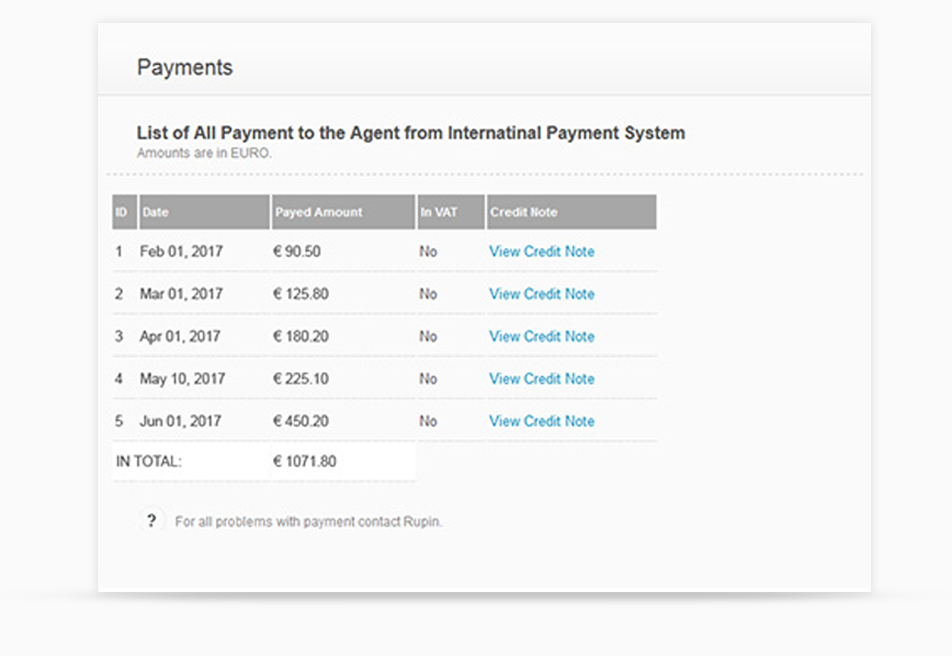The width and height of the screenshot is (952, 656).
Task: Open View Credit Note for Mar 01, 2017
Action: point(542,294)
